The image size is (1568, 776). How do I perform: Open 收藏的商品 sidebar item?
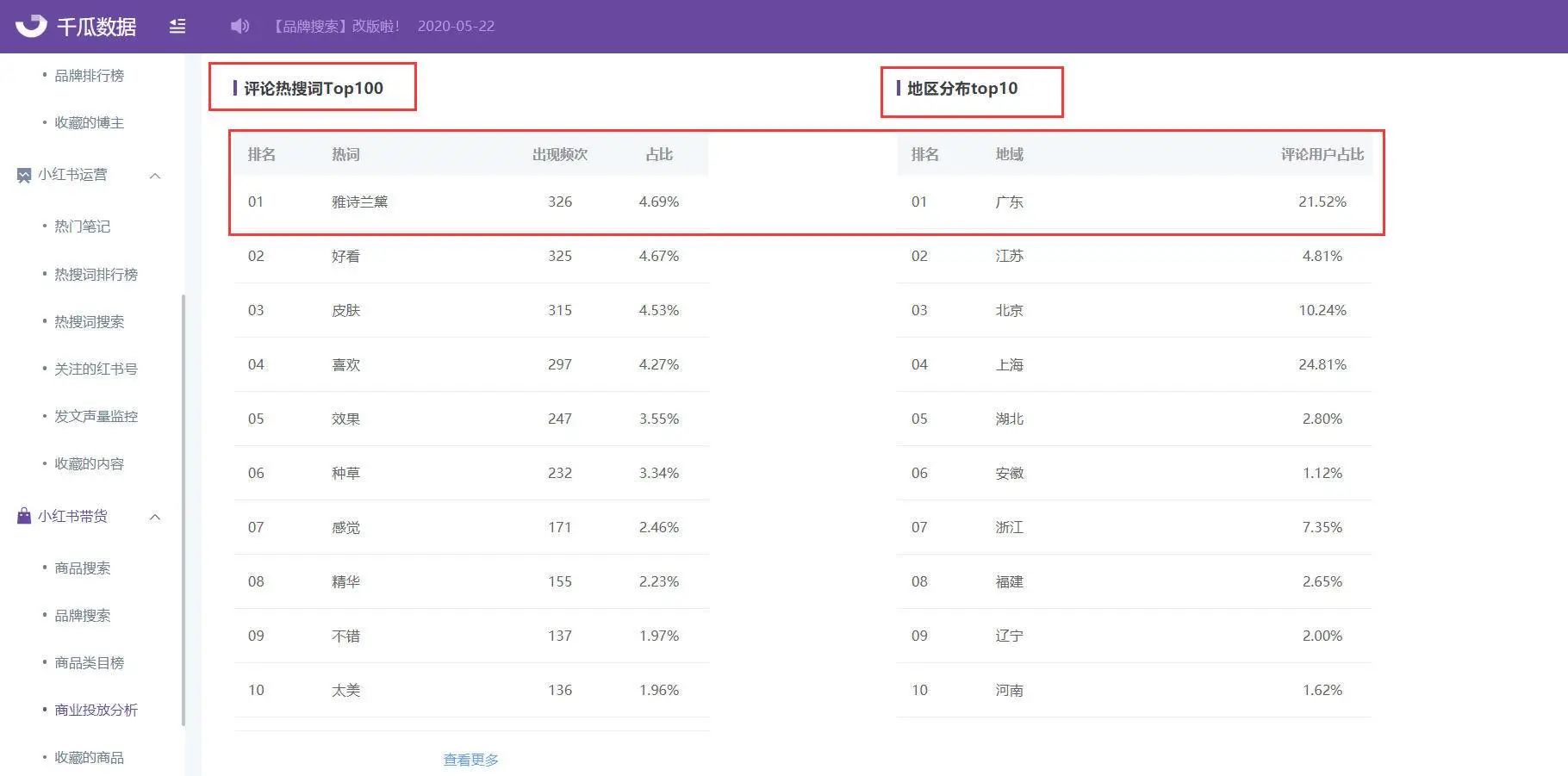[x=89, y=757]
